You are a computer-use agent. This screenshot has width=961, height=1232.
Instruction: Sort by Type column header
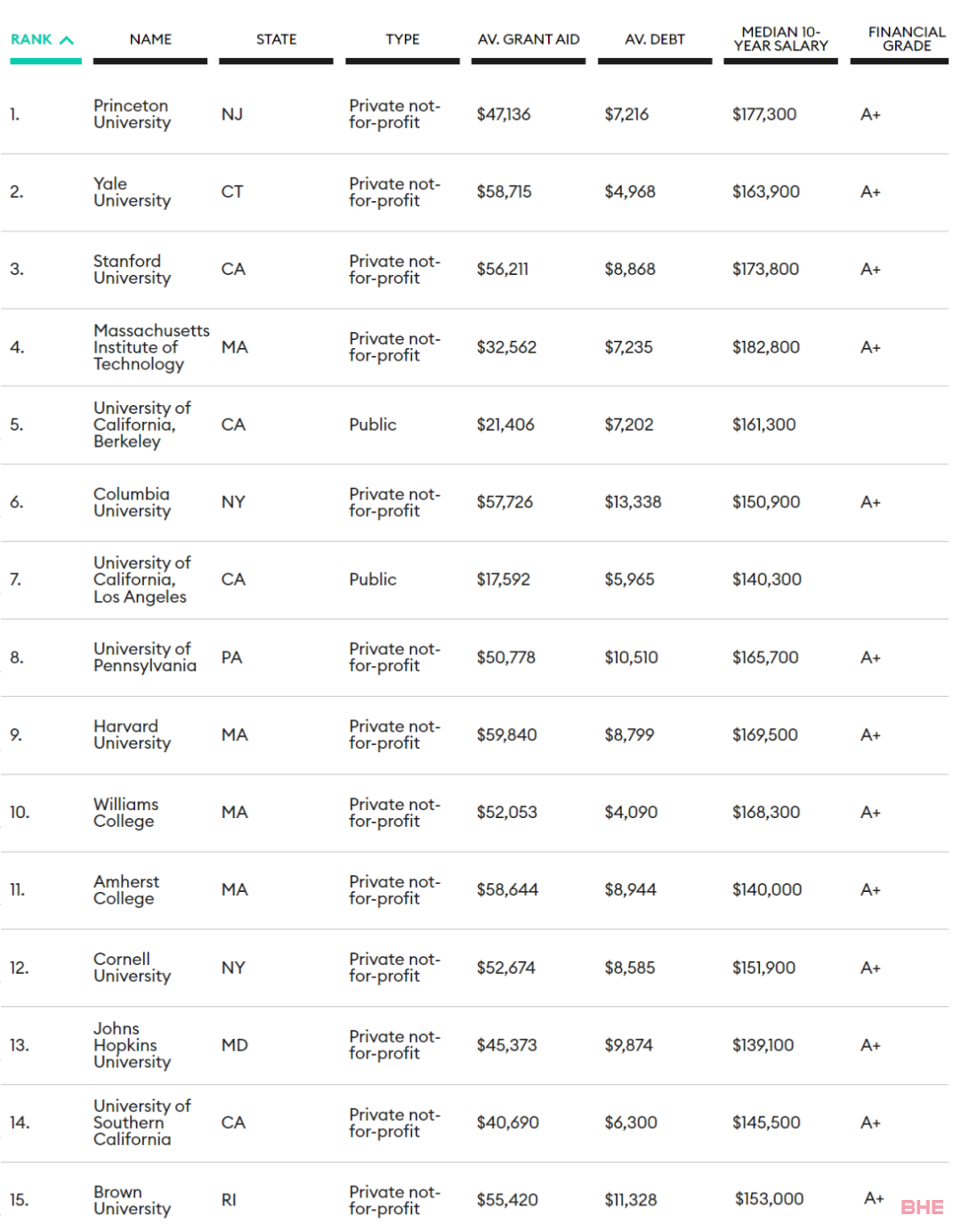402,39
